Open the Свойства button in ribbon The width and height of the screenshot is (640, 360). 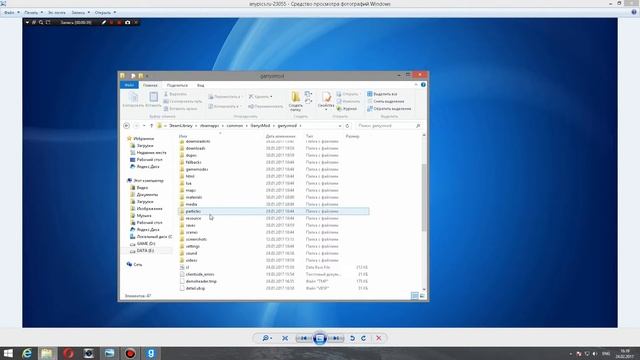point(326,101)
